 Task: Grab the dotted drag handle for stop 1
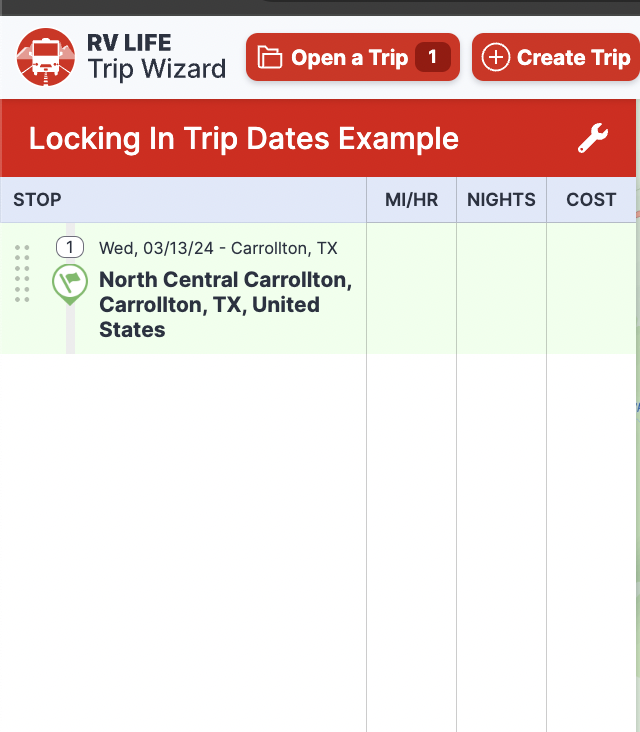(x=22, y=273)
